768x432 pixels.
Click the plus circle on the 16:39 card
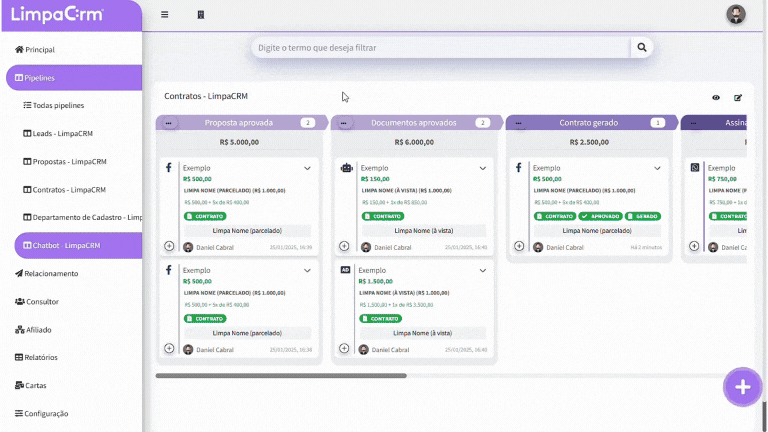[169, 246]
